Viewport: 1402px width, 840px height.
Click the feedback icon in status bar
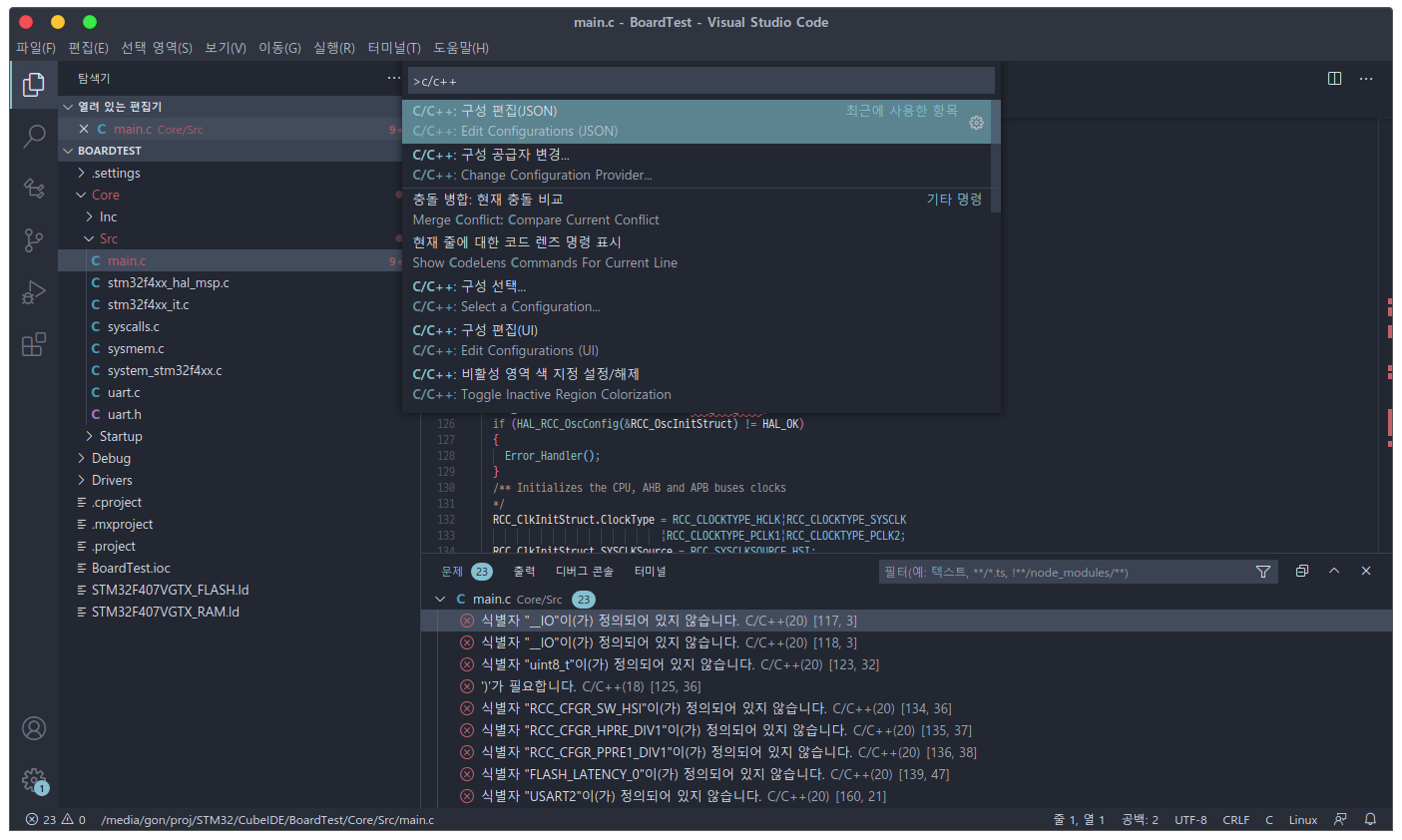coord(1340,819)
